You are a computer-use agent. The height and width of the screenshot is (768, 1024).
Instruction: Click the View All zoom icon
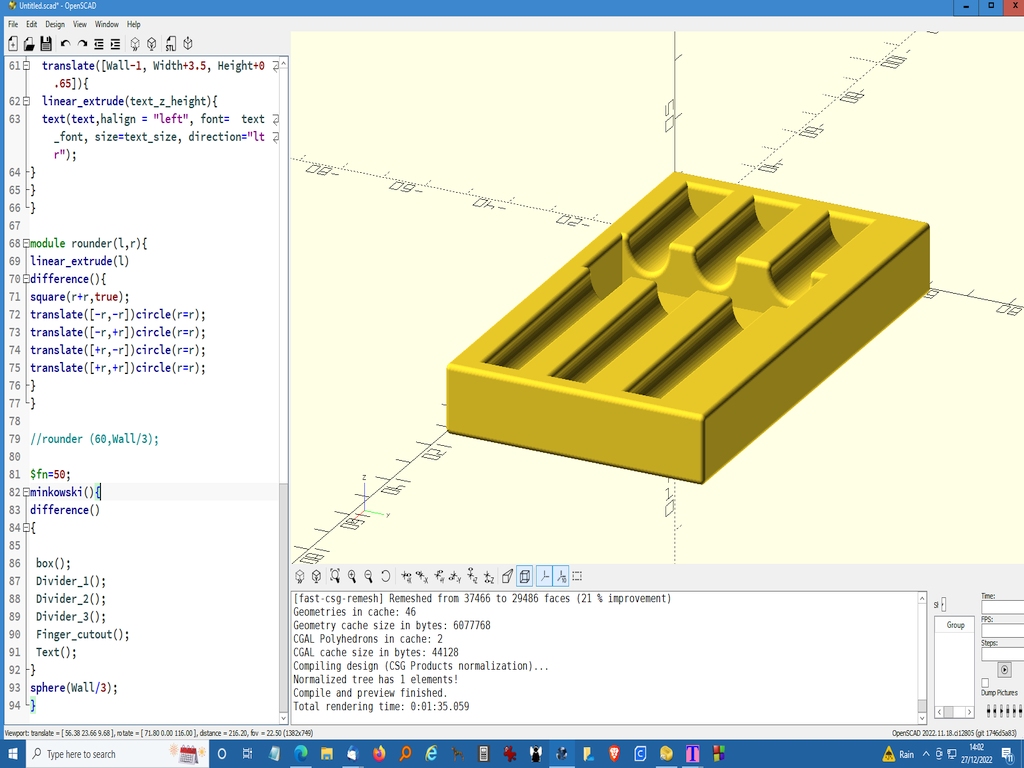pyautogui.click(x=335, y=576)
